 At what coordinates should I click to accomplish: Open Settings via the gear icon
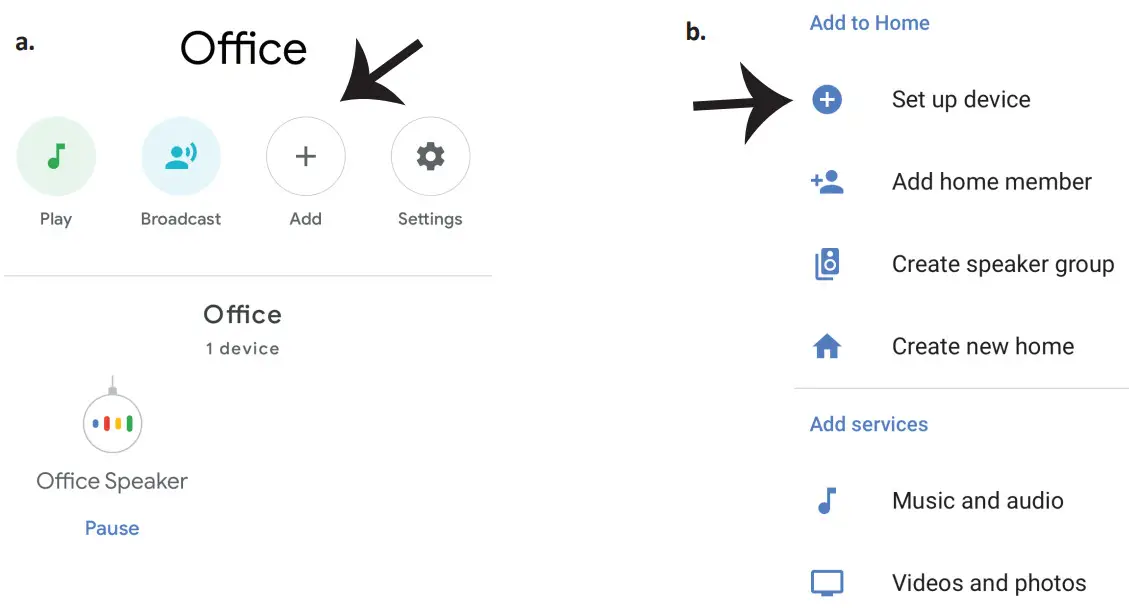tap(430, 156)
